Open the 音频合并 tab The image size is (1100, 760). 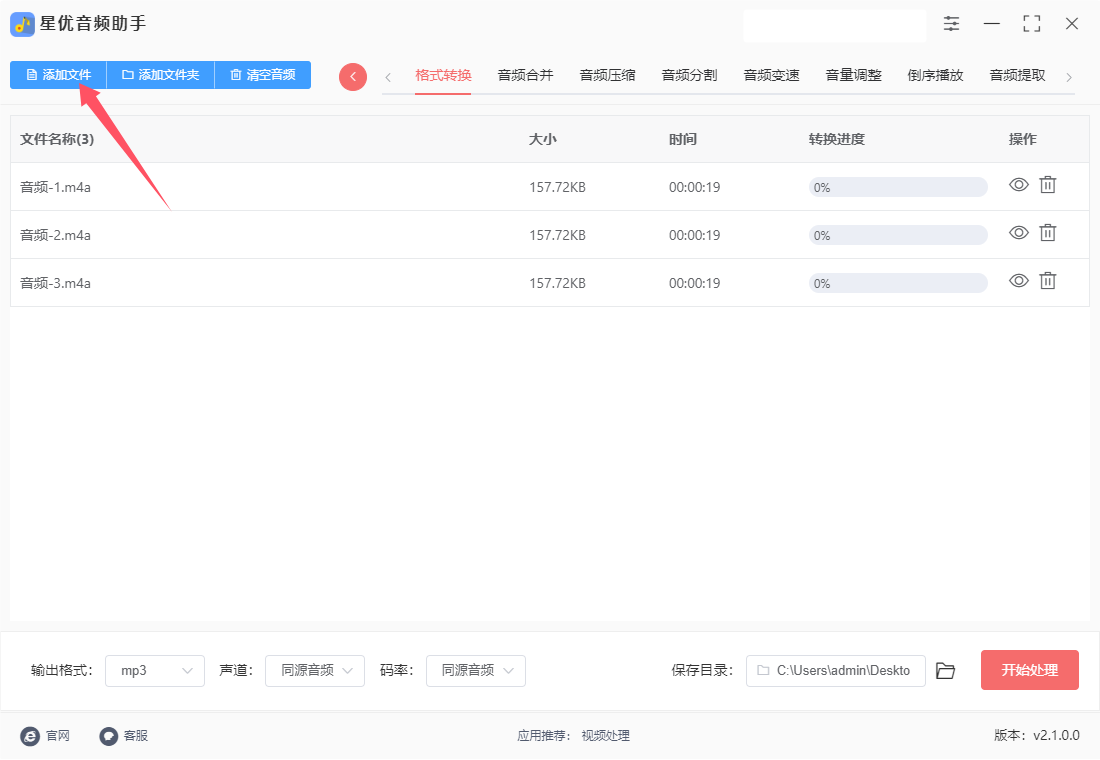pos(525,75)
